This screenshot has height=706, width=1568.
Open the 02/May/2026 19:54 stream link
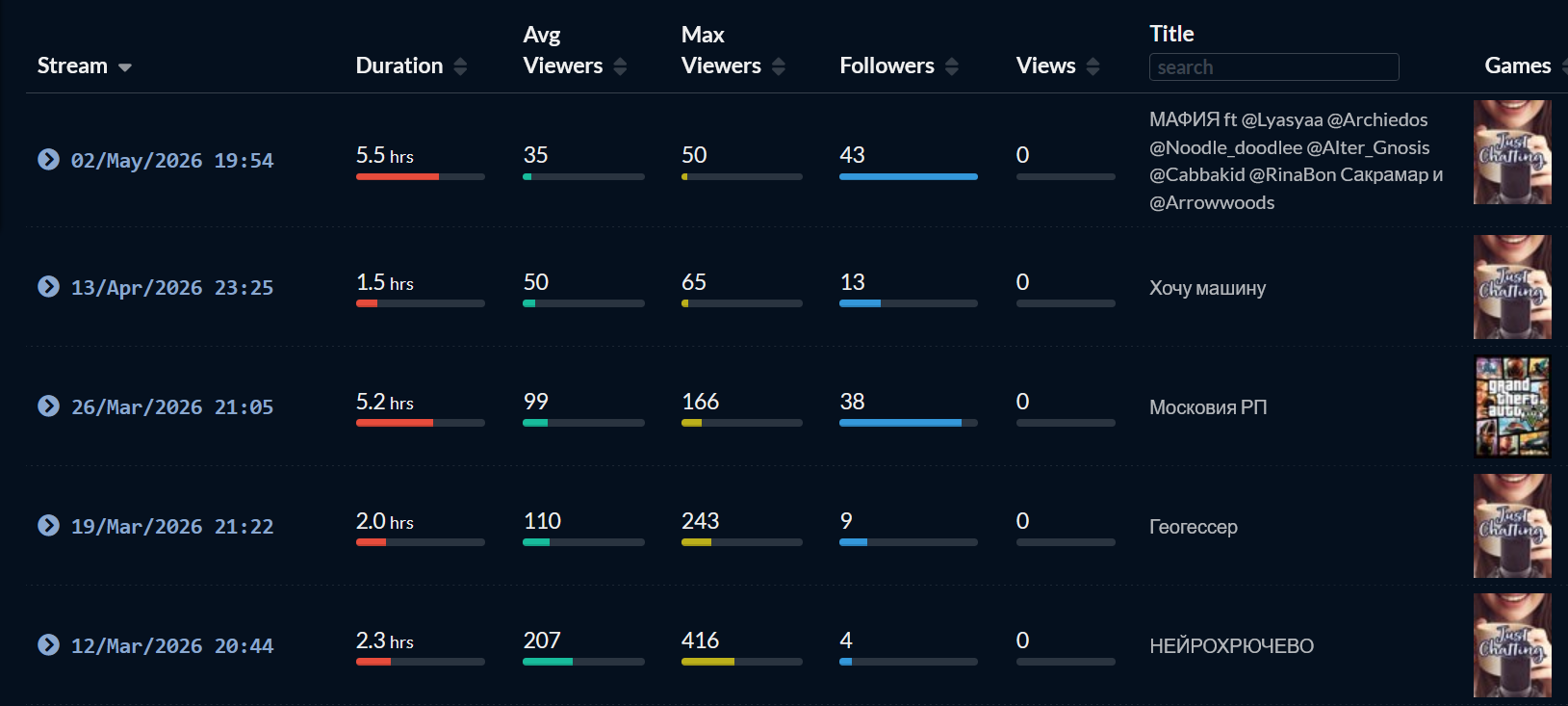[x=172, y=161]
